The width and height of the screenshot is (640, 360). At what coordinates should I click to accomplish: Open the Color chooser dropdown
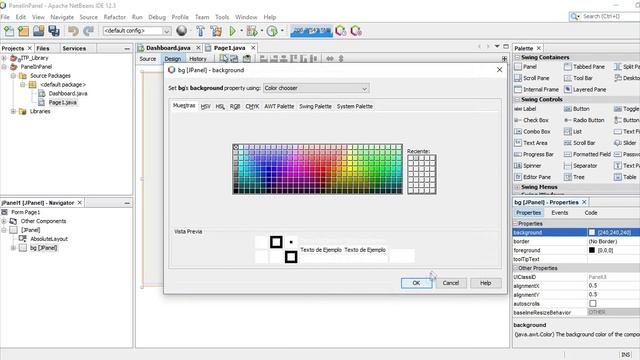[x=316, y=88]
